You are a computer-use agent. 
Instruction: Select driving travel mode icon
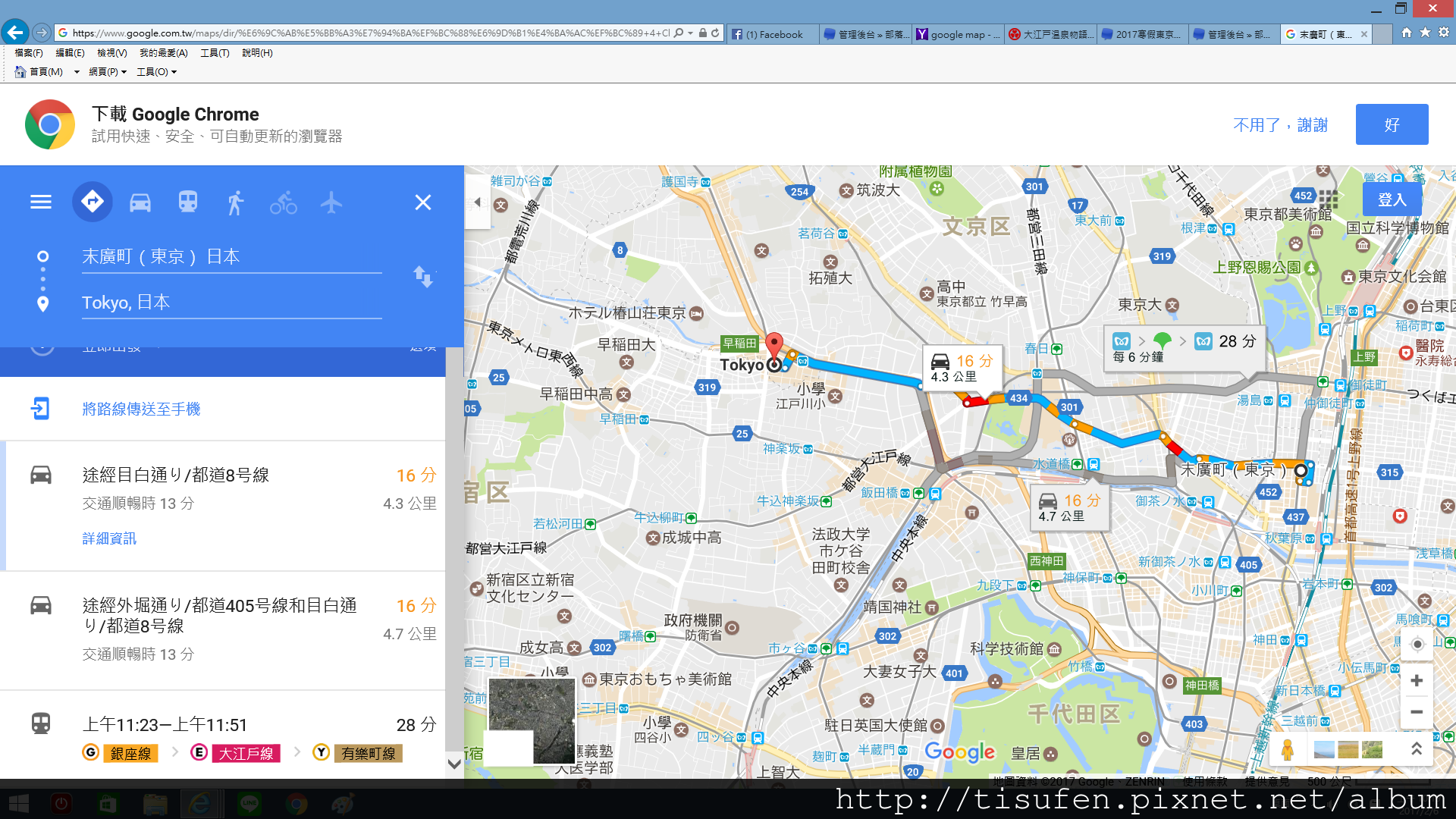point(140,202)
